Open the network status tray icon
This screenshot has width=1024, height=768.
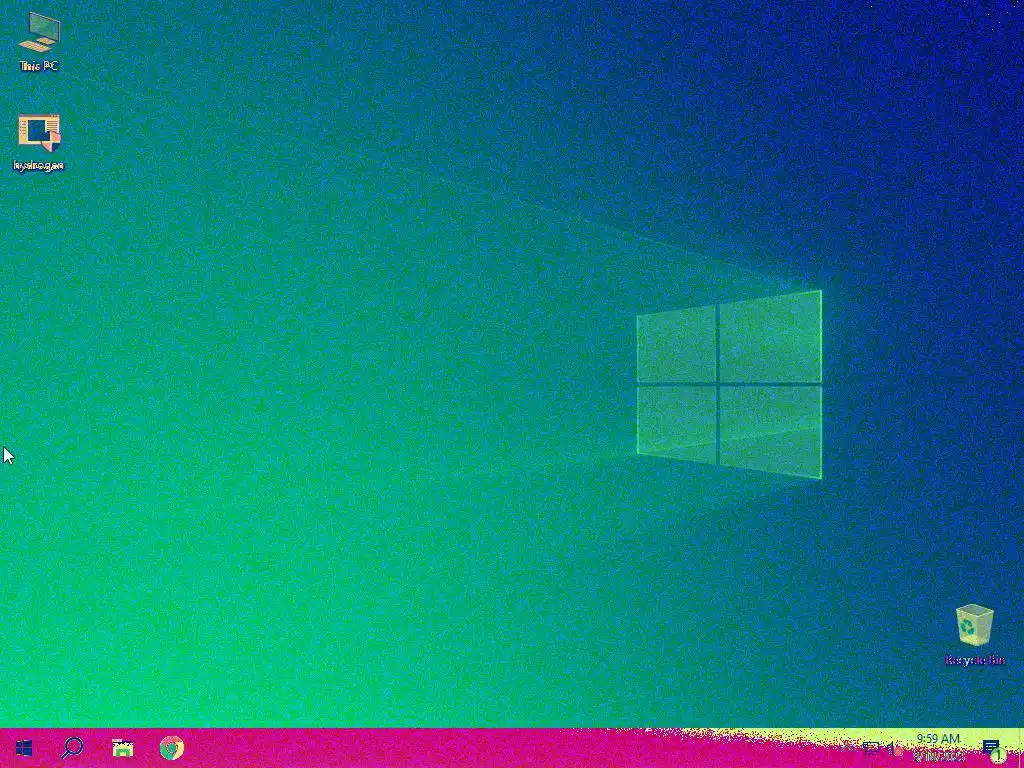pyautogui.click(x=871, y=748)
